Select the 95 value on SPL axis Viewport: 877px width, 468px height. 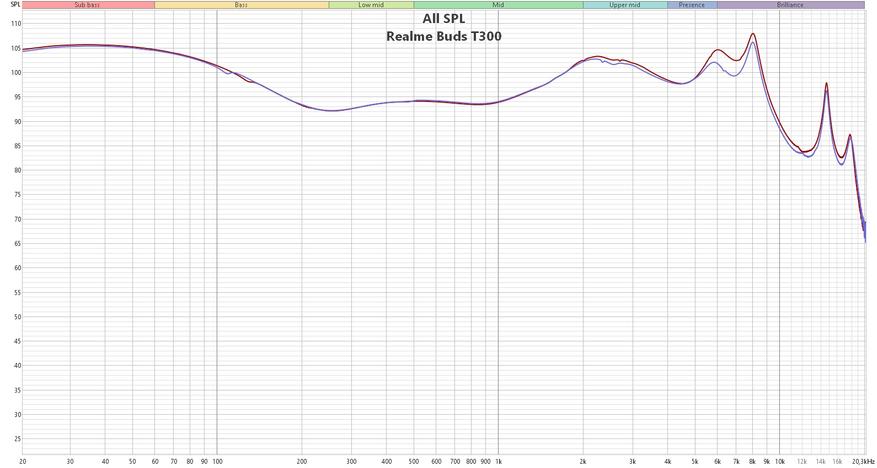(17, 97)
